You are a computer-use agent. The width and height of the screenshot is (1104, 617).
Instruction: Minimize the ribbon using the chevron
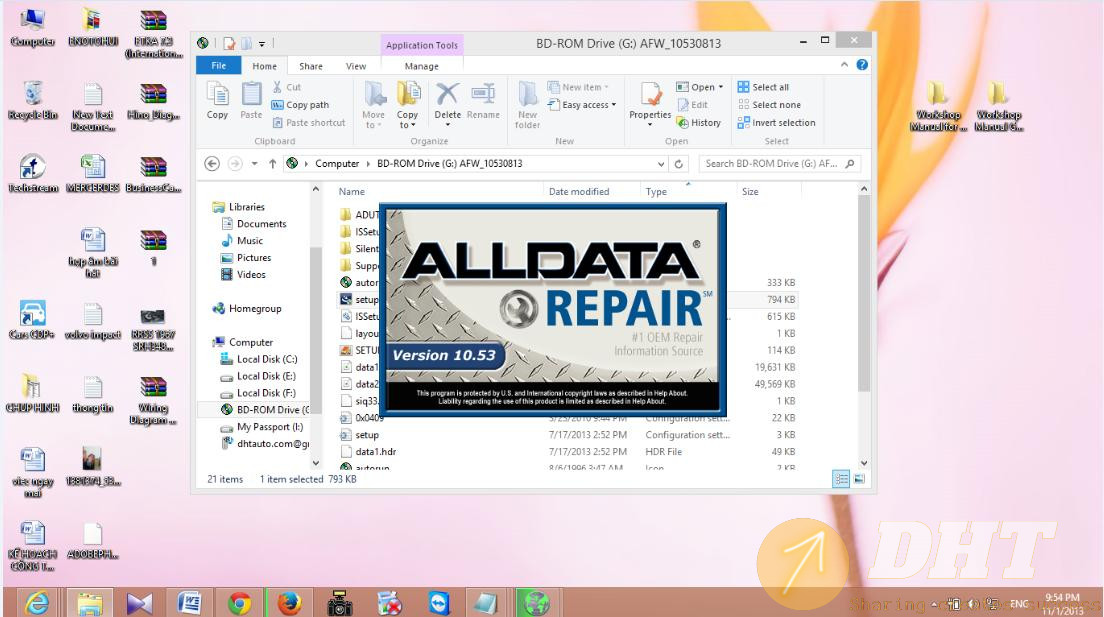click(846, 65)
